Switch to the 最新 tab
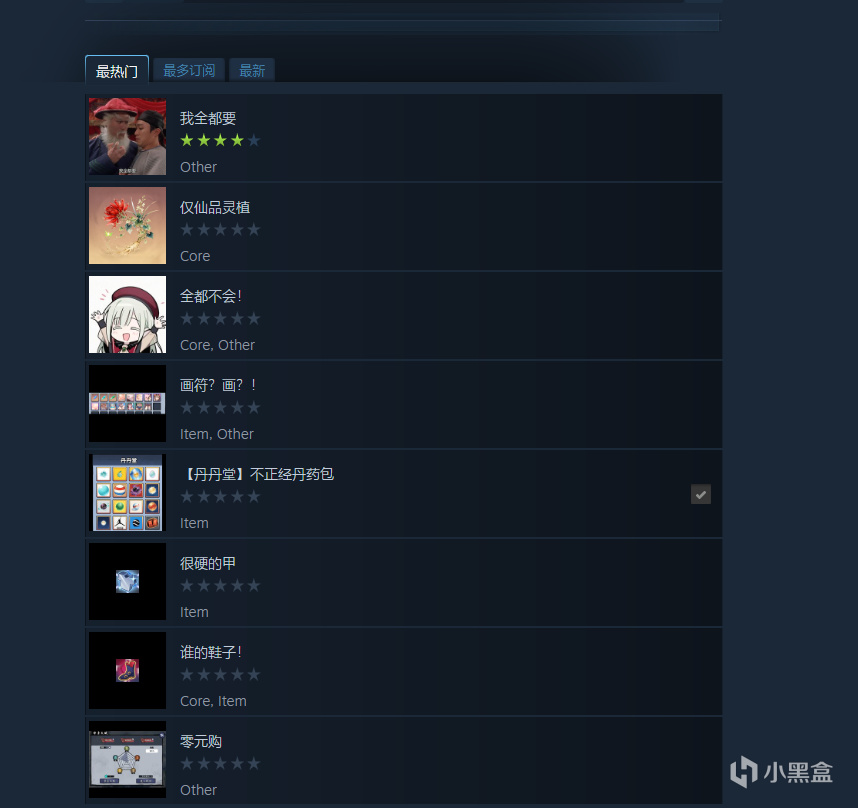The height and width of the screenshot is (808, 858). [x=252, y=71]
